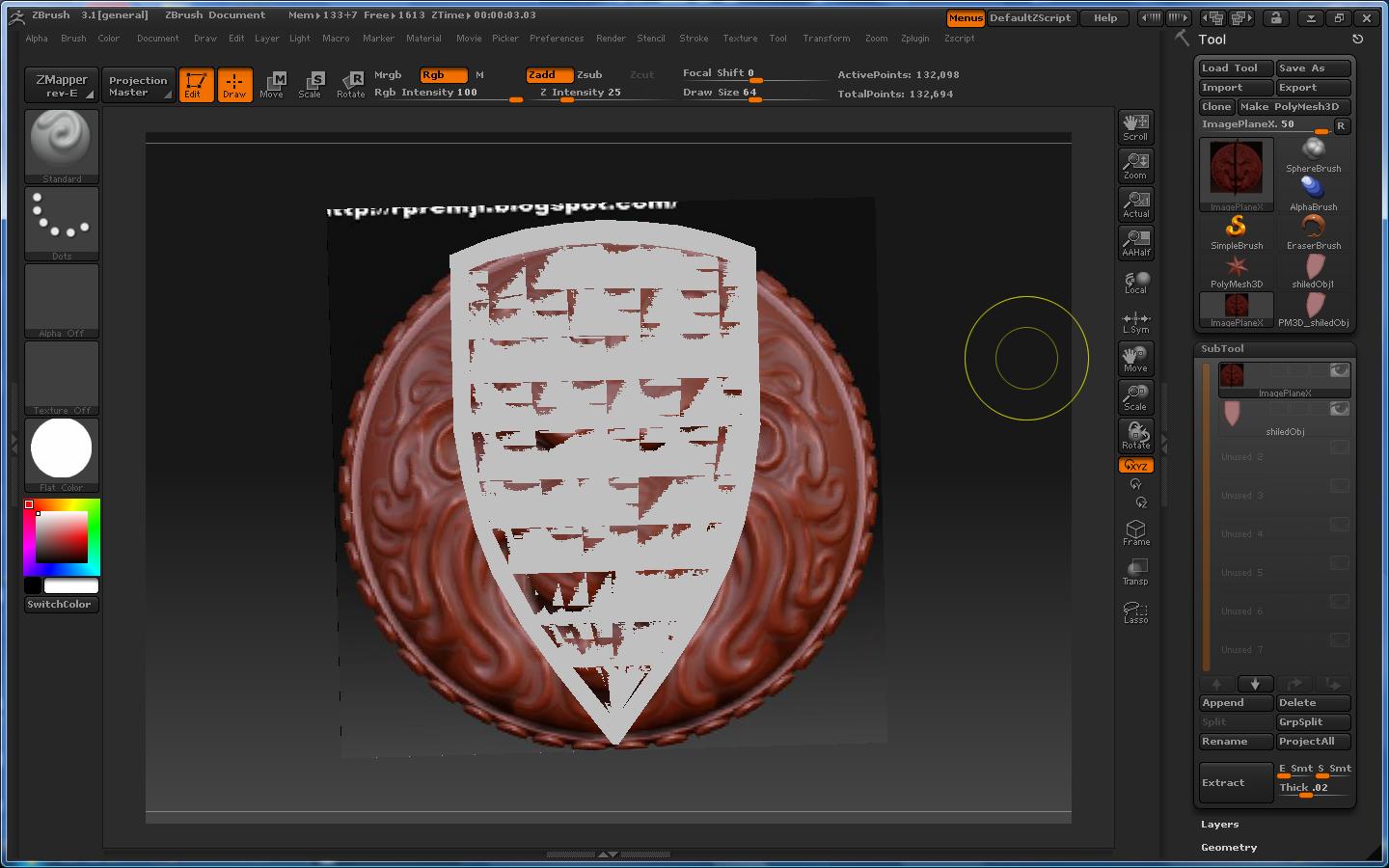Activate the Lasso selection icon
This screenshot has width=1389, height=868.
click(1135, 611)
